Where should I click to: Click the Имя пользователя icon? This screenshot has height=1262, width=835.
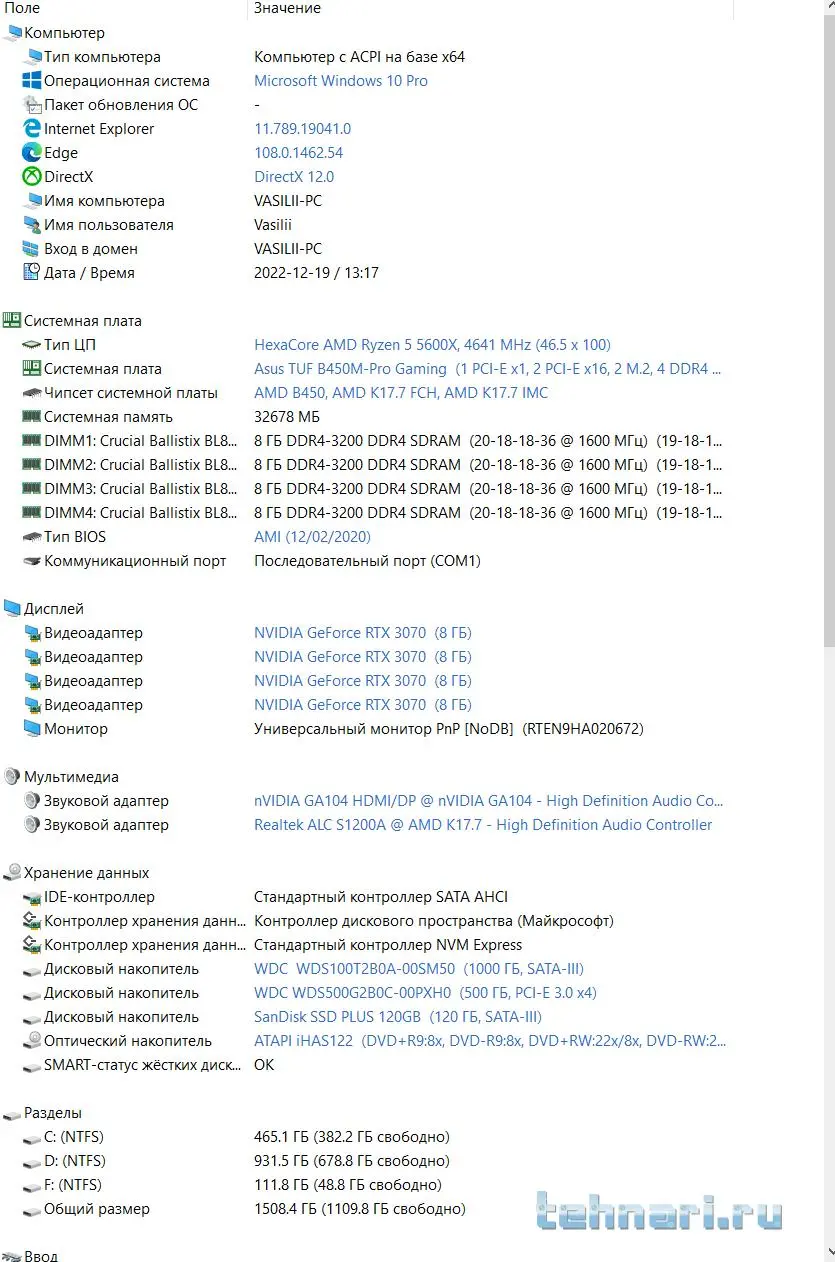(x=32, y=225)
